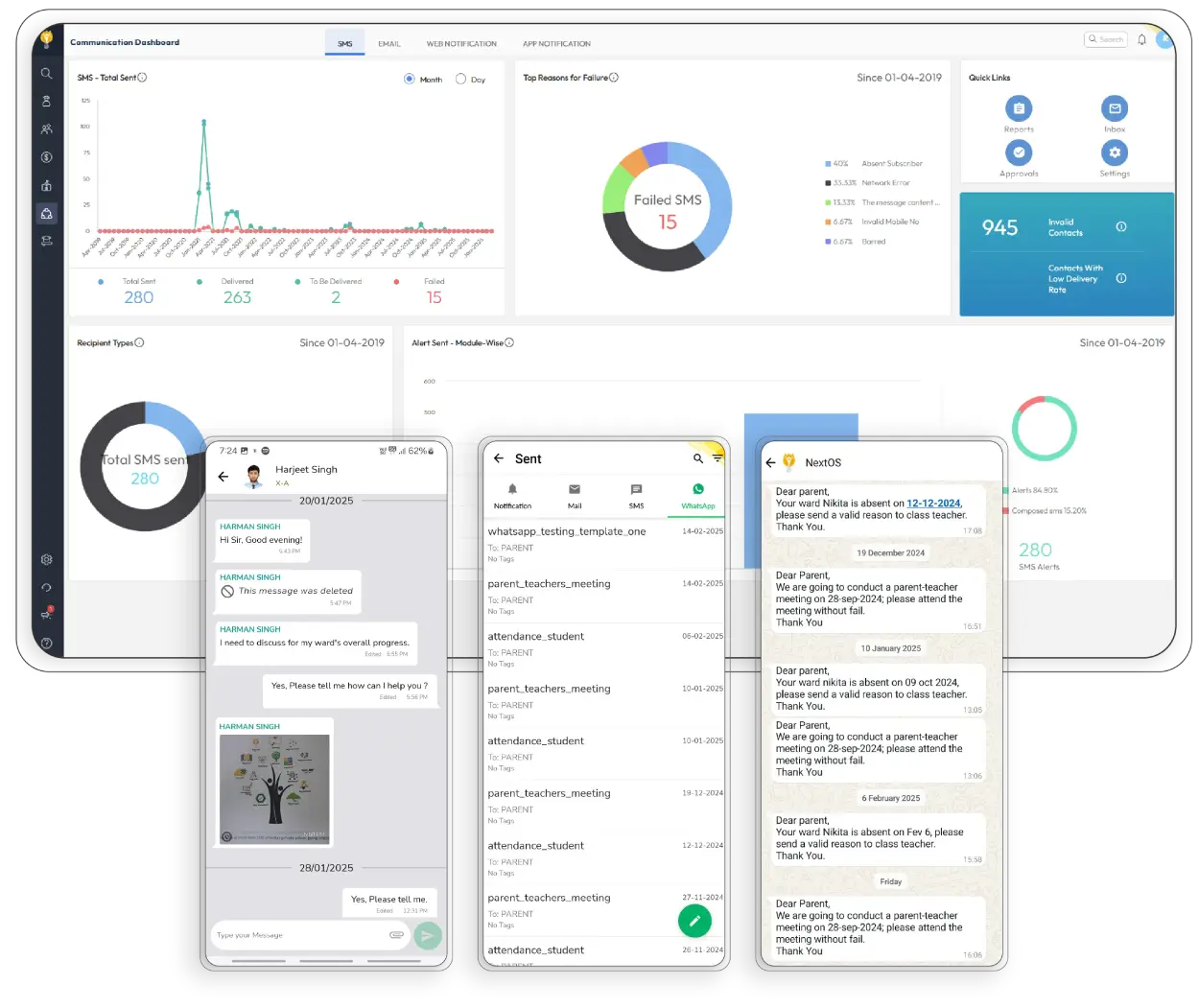Screen dimensions: 1199x1008
Task: Click info icon beside Contacts With Low Delivery Rate
Action: point(1121,278)
